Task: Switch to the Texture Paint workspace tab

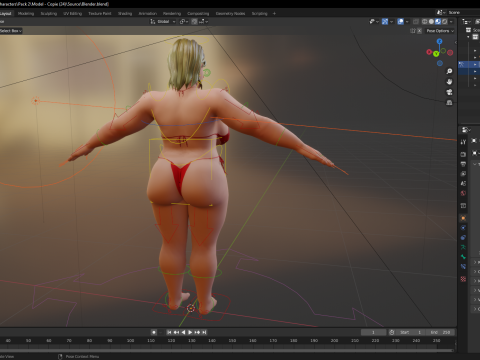Action: point(100,13)
